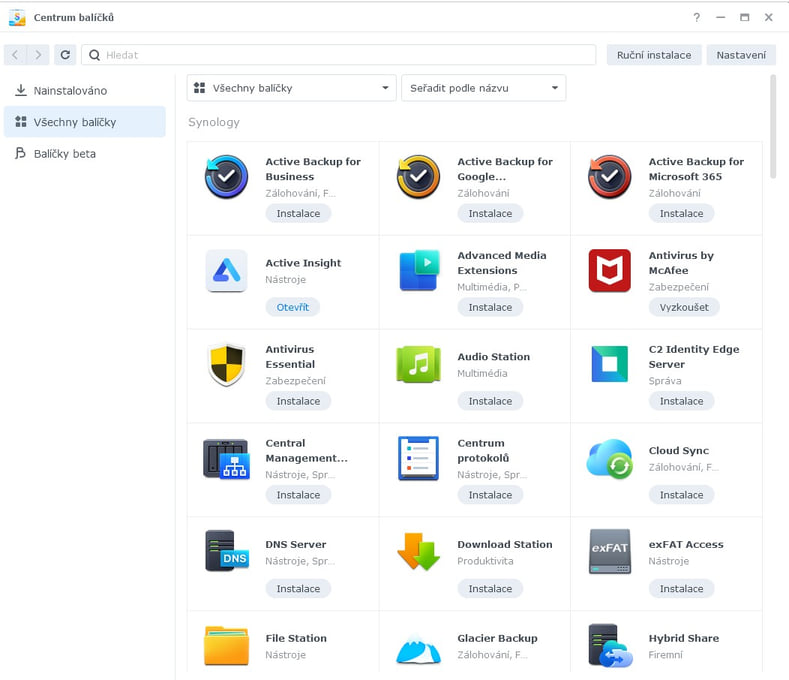This screenshot has width=789, height=680.
Task: Install Download Station package
Action: 490,588
